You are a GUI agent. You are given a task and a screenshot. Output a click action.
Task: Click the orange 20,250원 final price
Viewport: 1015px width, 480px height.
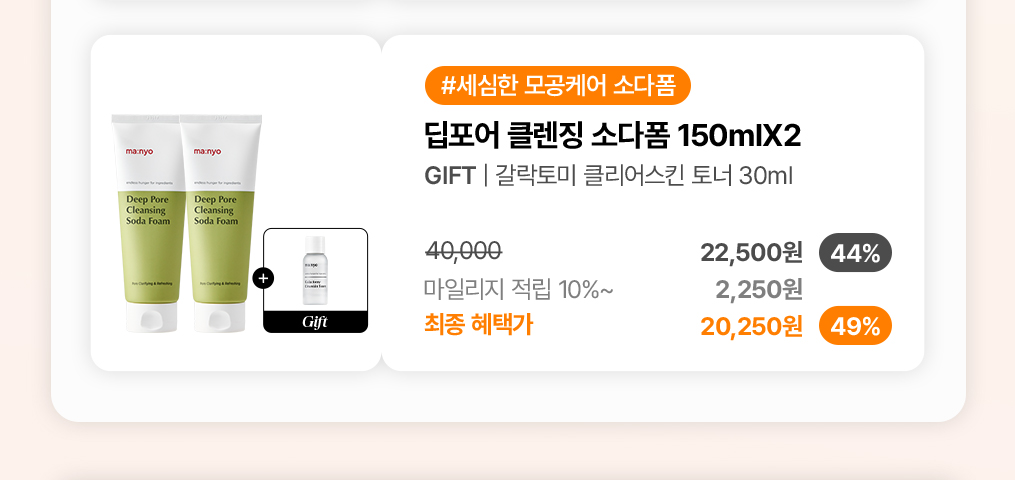click(751, 326)
